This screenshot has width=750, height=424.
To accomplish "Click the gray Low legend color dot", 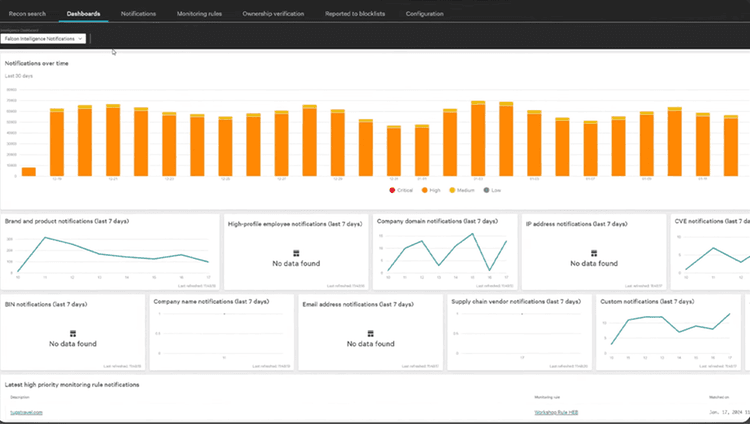I will pos(486,188).
